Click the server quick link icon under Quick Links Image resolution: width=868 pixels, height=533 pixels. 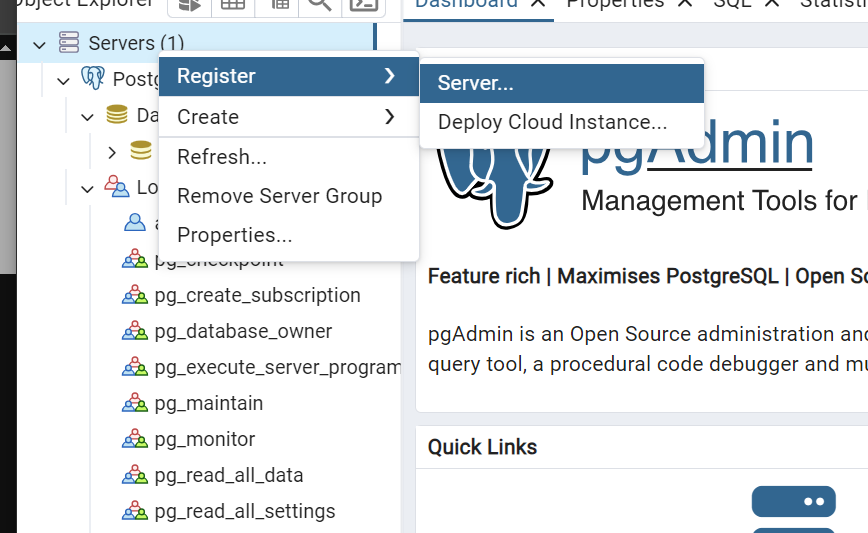click(x=793, y=509)
